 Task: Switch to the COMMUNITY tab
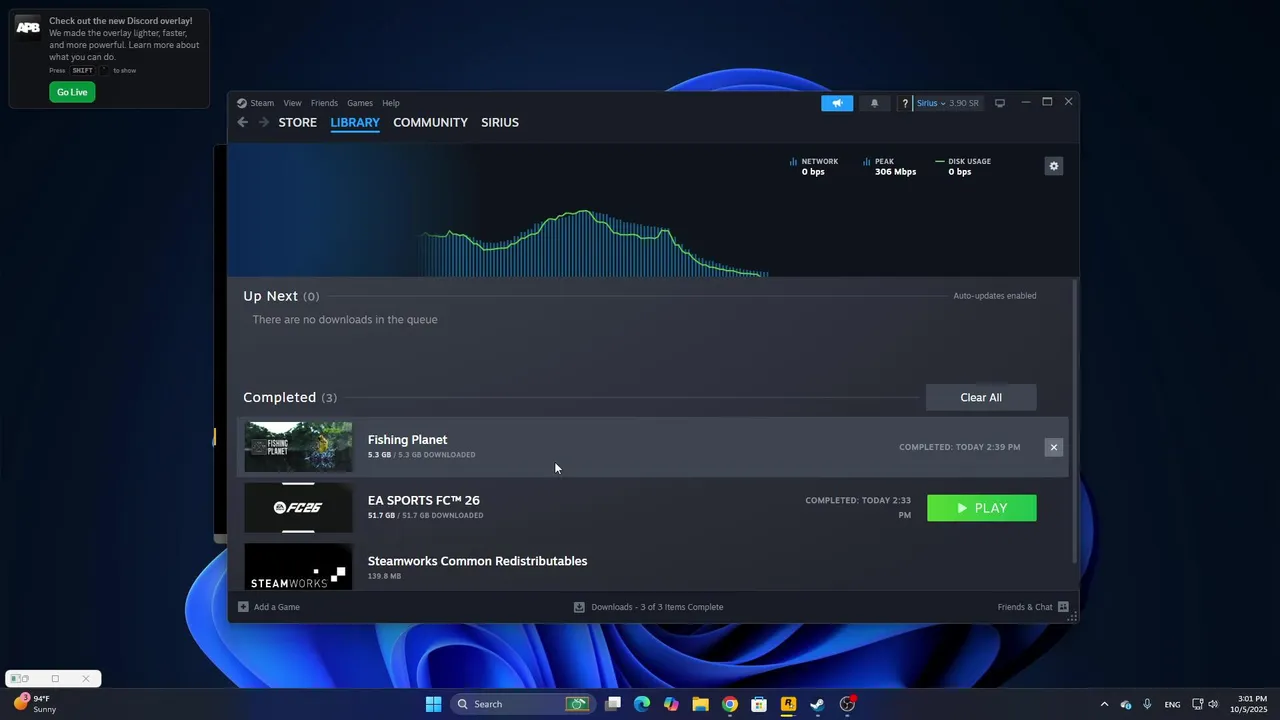[430, 122]
